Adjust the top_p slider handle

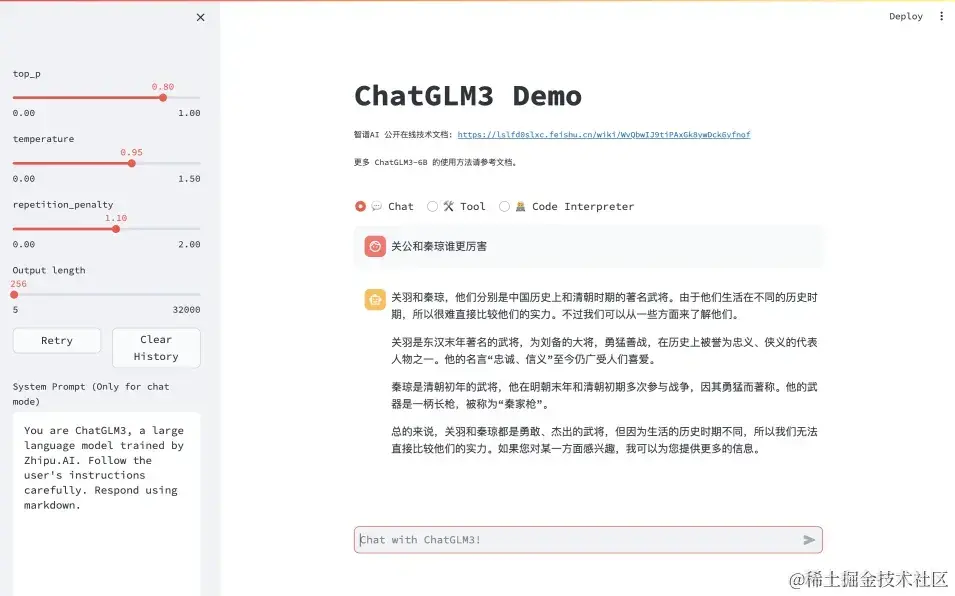tap(163, 97)
